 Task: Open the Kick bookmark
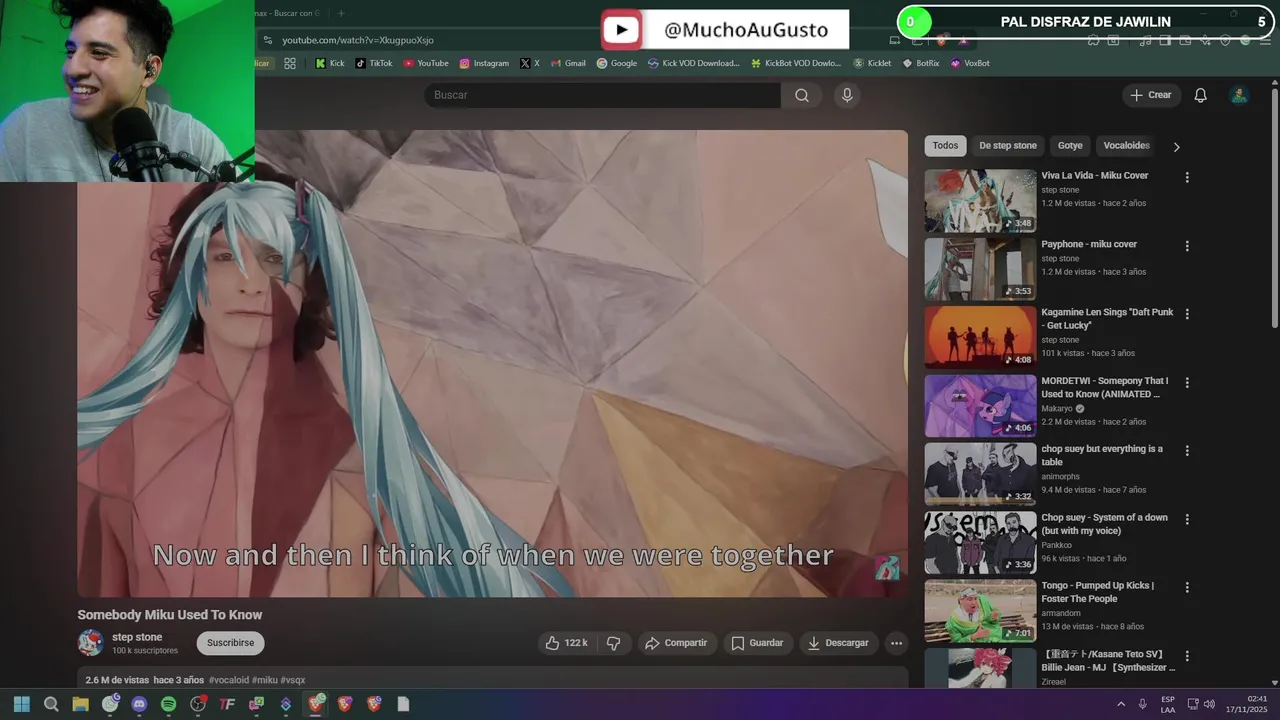pyautogui.click(x=329, y=63)
